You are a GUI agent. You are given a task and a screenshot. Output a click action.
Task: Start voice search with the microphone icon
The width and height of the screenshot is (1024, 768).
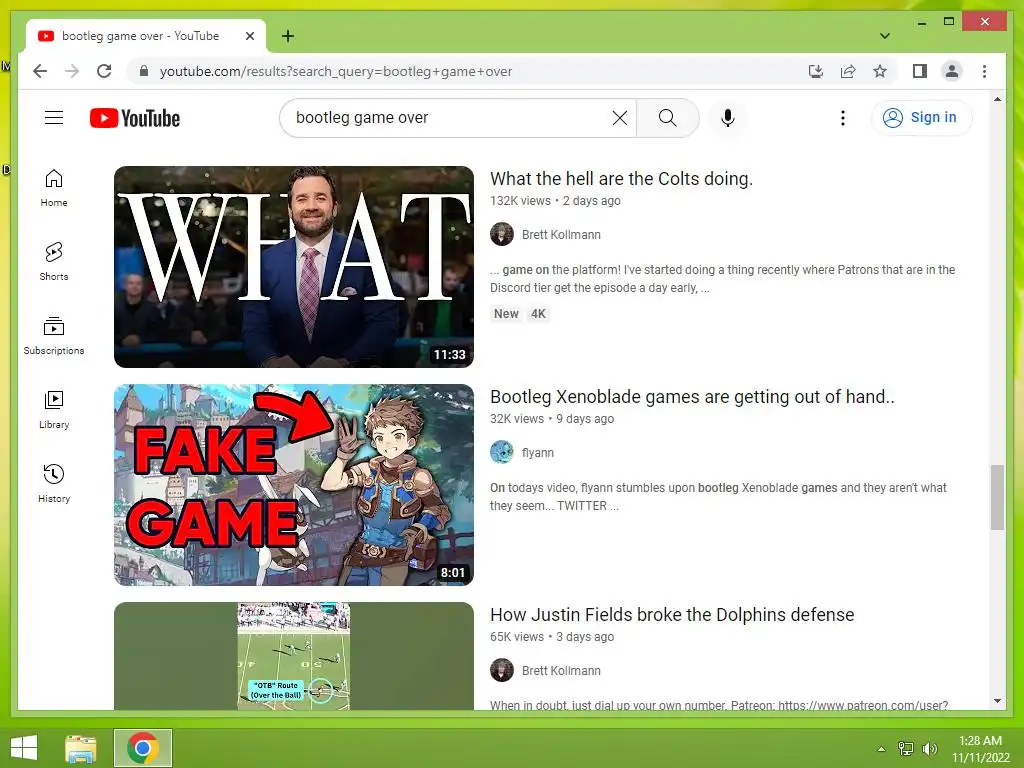(728, 118)
